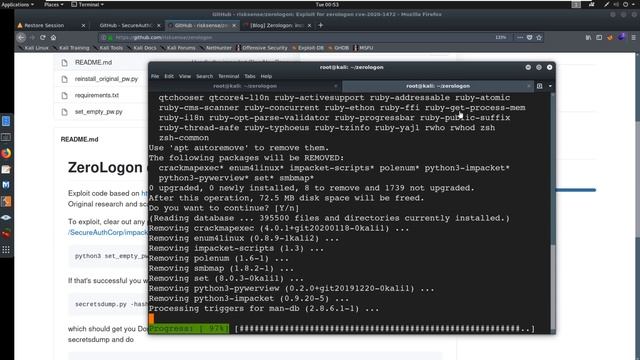Toggle Firefox sidebar view icon
Screen dimensions: 640x360
pos(599,37)
